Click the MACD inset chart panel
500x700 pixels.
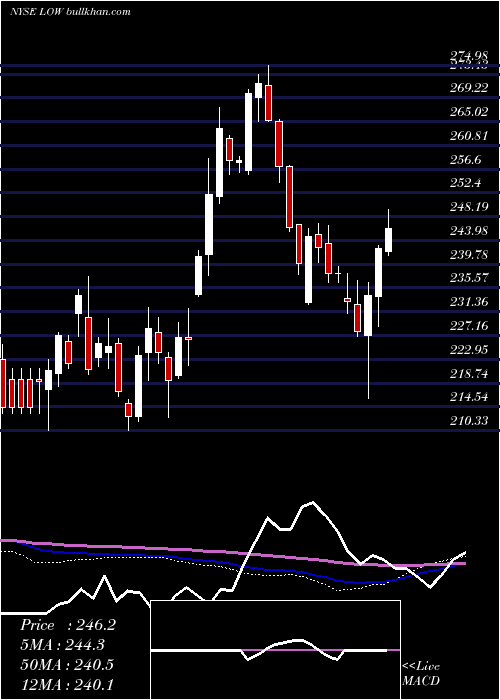(276, 650)
